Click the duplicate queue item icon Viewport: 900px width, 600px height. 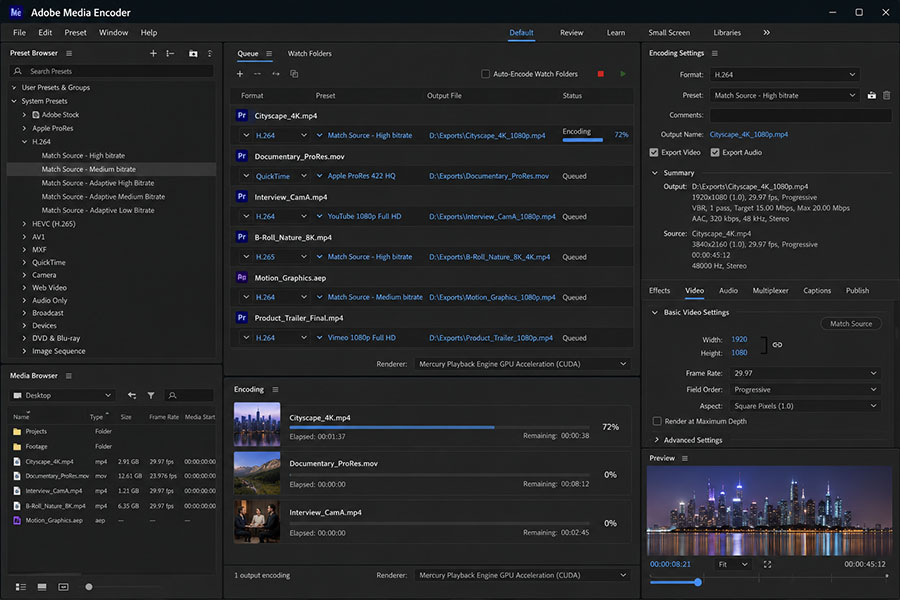click(x=294, y=73)
